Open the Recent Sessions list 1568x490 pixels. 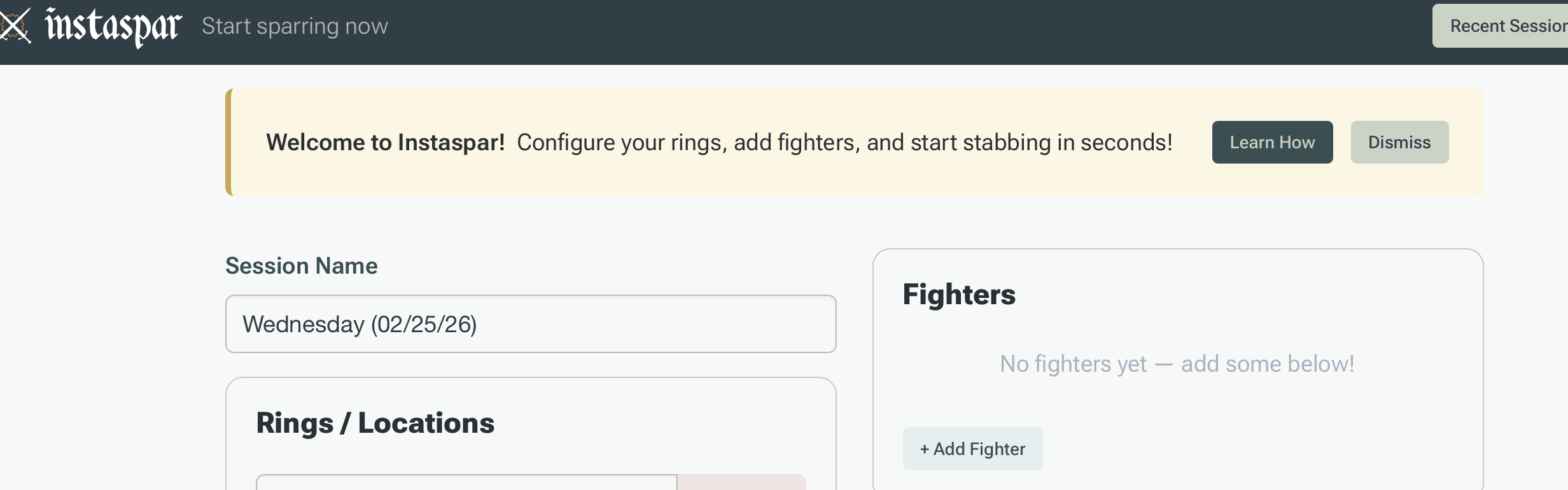click(x=1506, y=26)
